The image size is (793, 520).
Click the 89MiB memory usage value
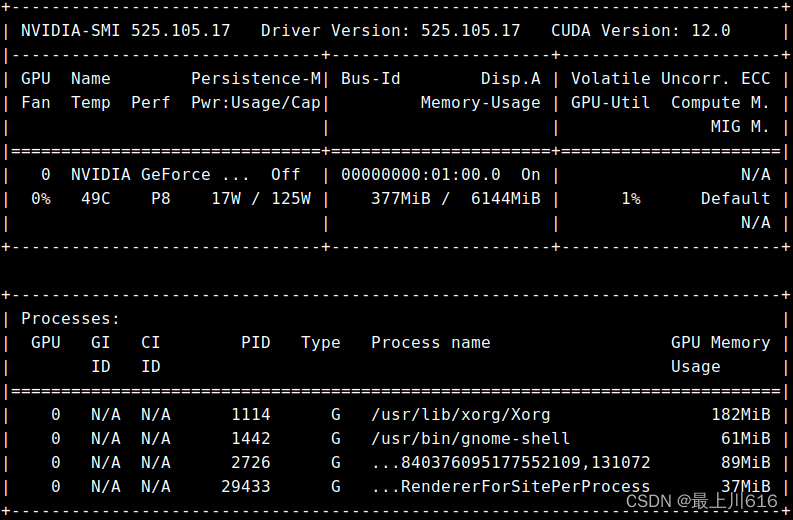click(x=745, y=463)
